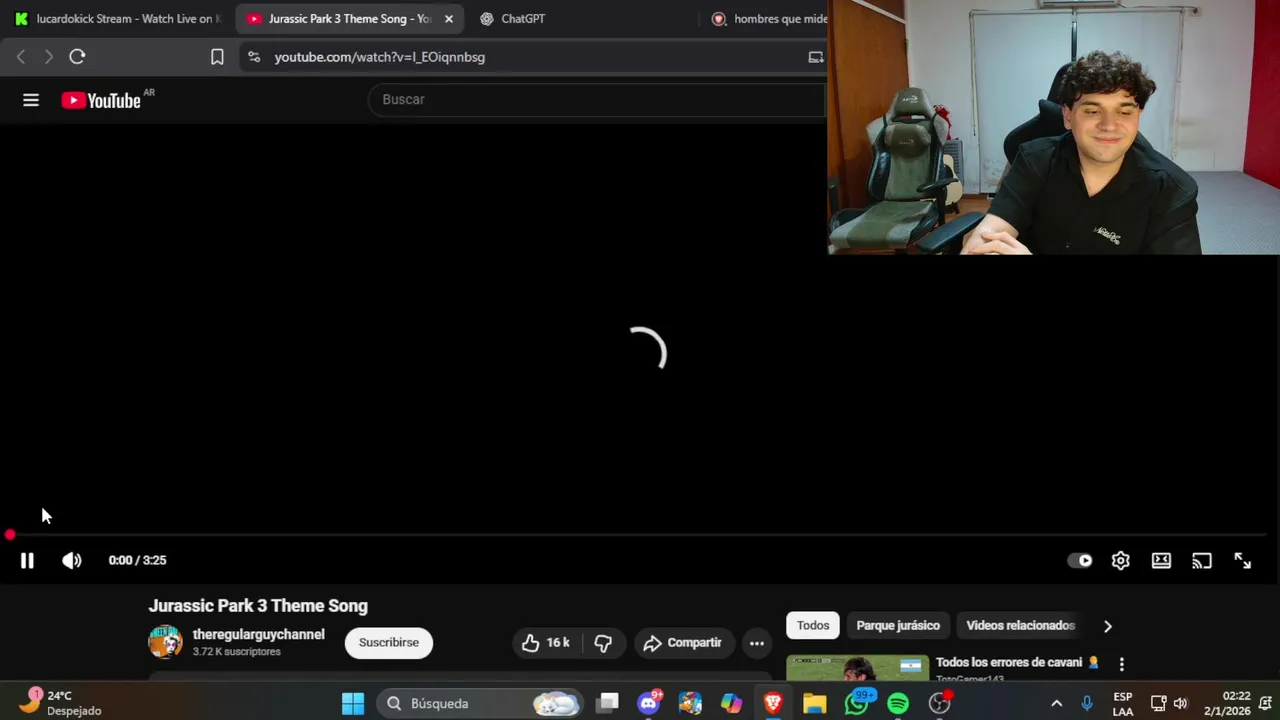Pause the video with the pause button
Viewport: 1280px width, 720px height.
[27, 561]
